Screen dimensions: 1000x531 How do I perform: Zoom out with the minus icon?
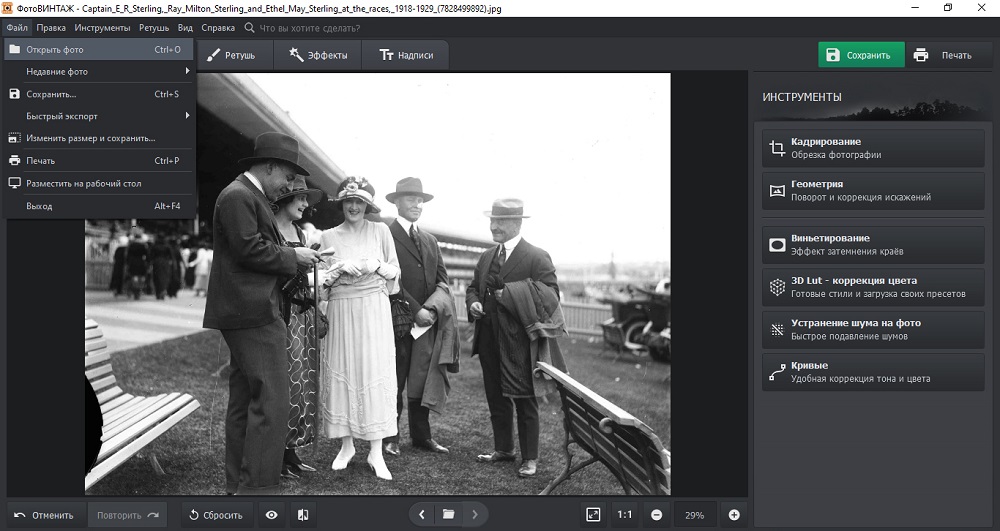coord(656,515)
